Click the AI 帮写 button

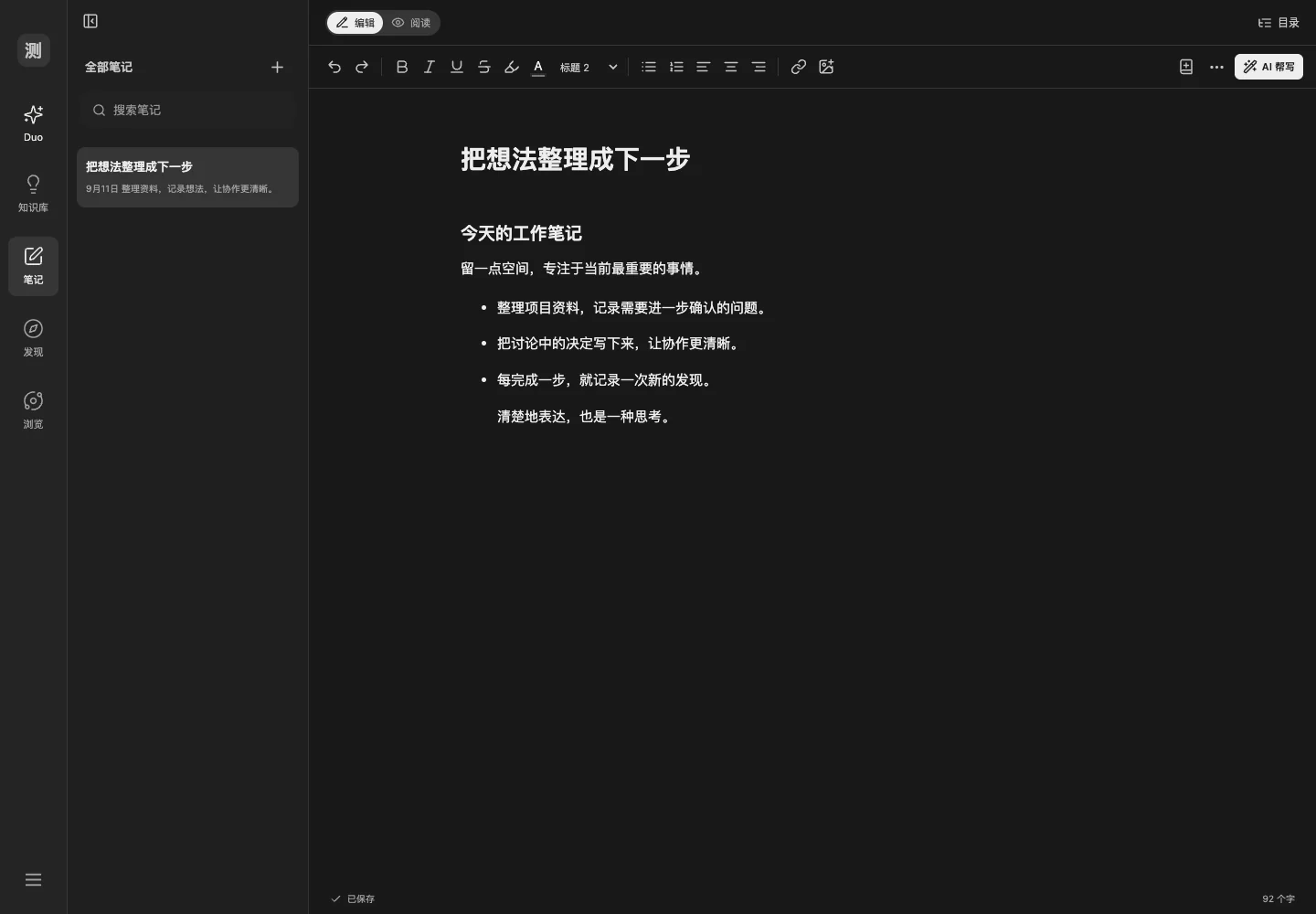[x=1268, y=67]
